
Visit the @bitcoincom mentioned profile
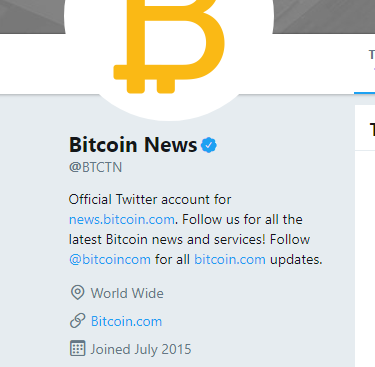point(110,259)
